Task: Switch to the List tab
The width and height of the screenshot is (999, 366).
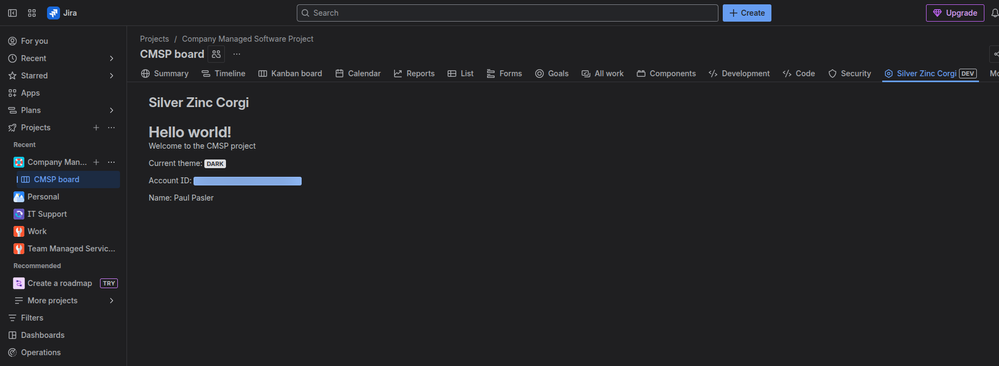Action: click(x=461, y=73)
